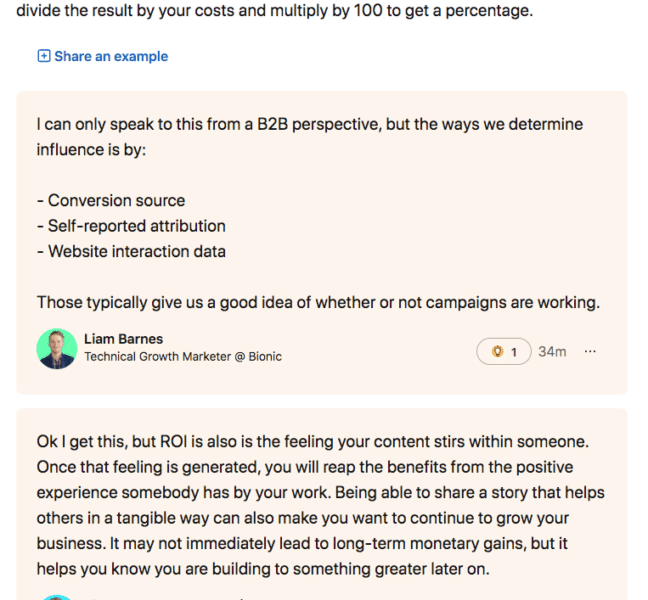Click the plus icon beside Share an example
Image resolution: width=648 pixels, height=600 pixels.
tap(43, 56)
